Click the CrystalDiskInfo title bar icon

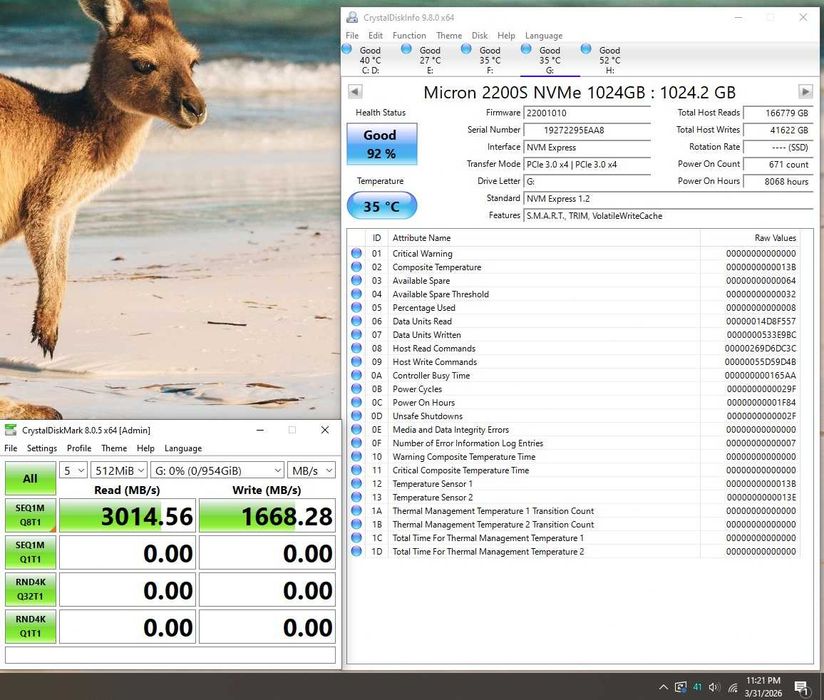(x=352, y=17)
